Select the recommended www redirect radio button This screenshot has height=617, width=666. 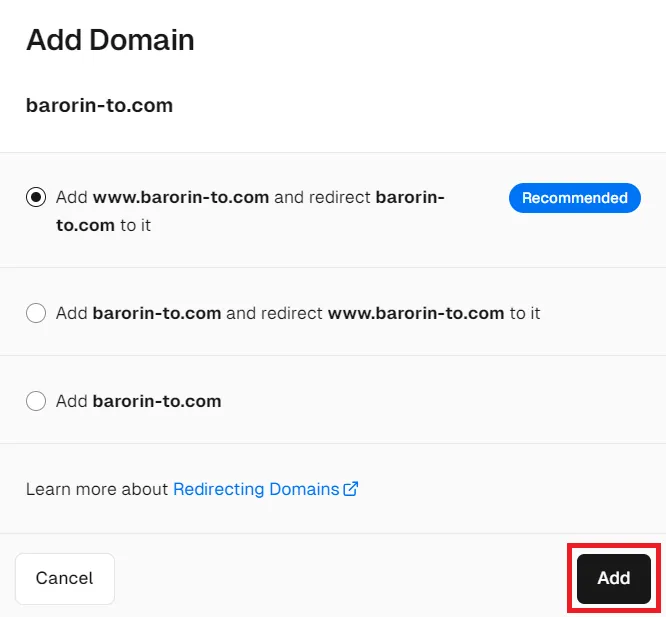point(36,197)
